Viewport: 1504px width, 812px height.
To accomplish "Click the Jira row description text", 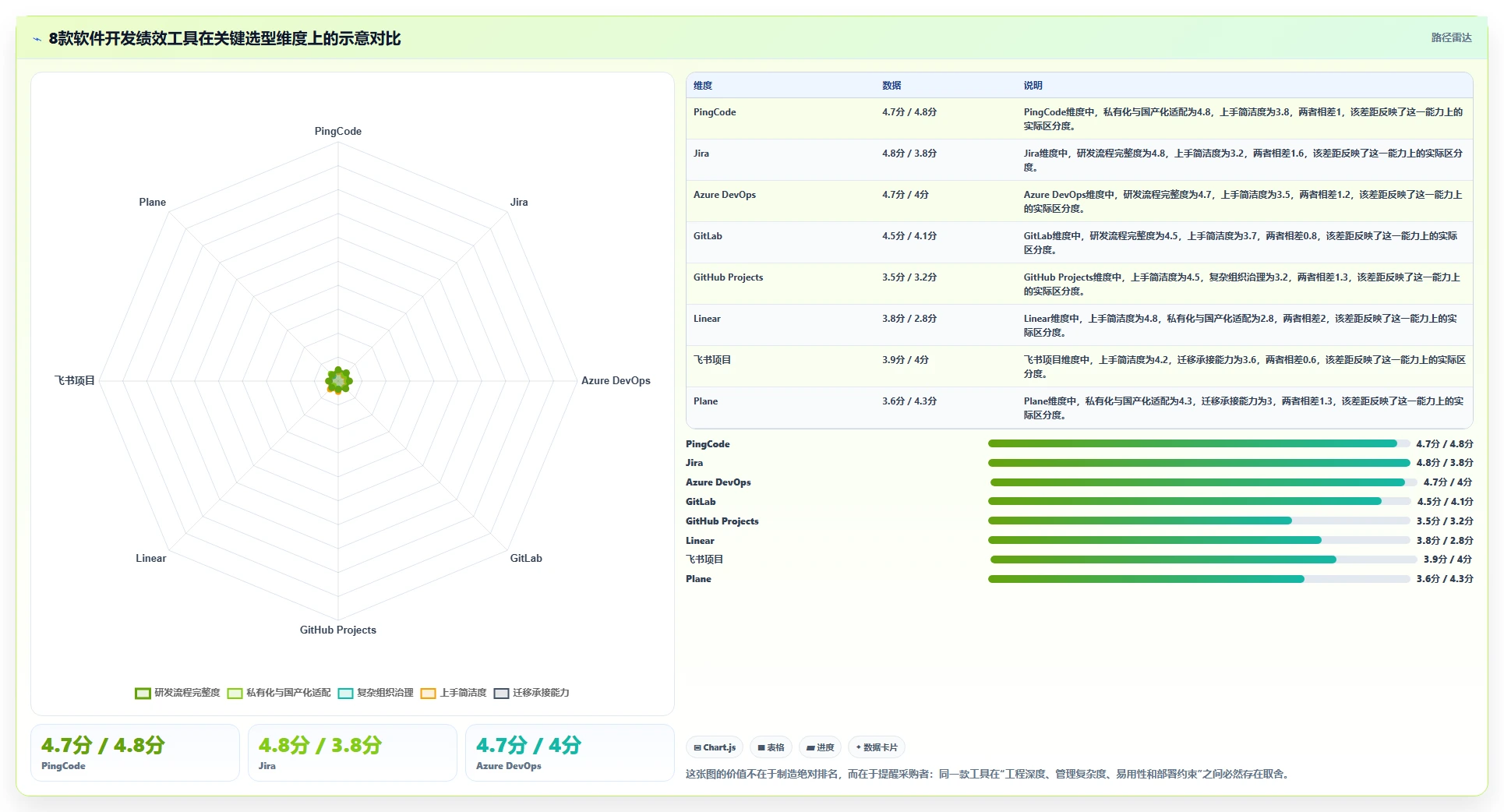I will coord(1243,161).
